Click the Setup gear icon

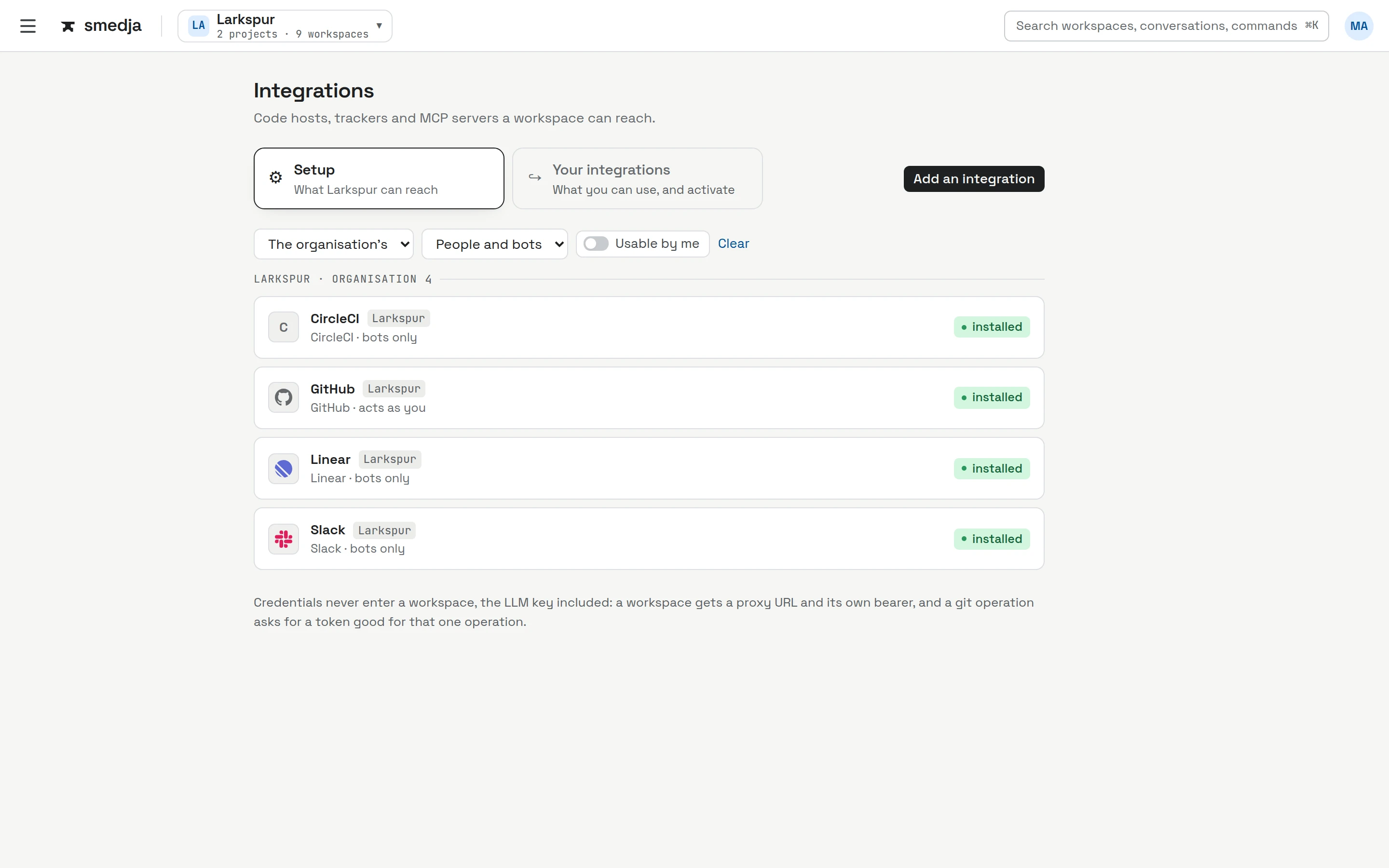tap(275, 177)
